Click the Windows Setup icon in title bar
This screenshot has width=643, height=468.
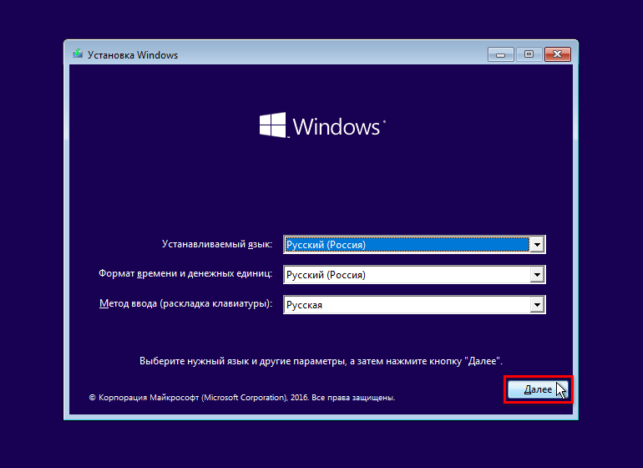[78, 54]
